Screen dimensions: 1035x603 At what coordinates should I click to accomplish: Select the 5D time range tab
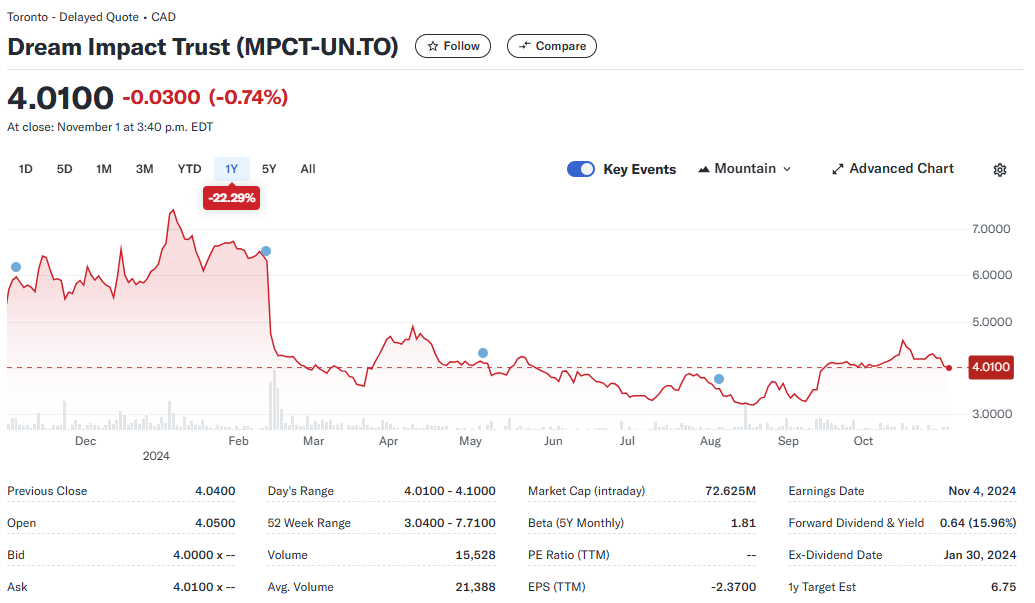click(65, 169)
